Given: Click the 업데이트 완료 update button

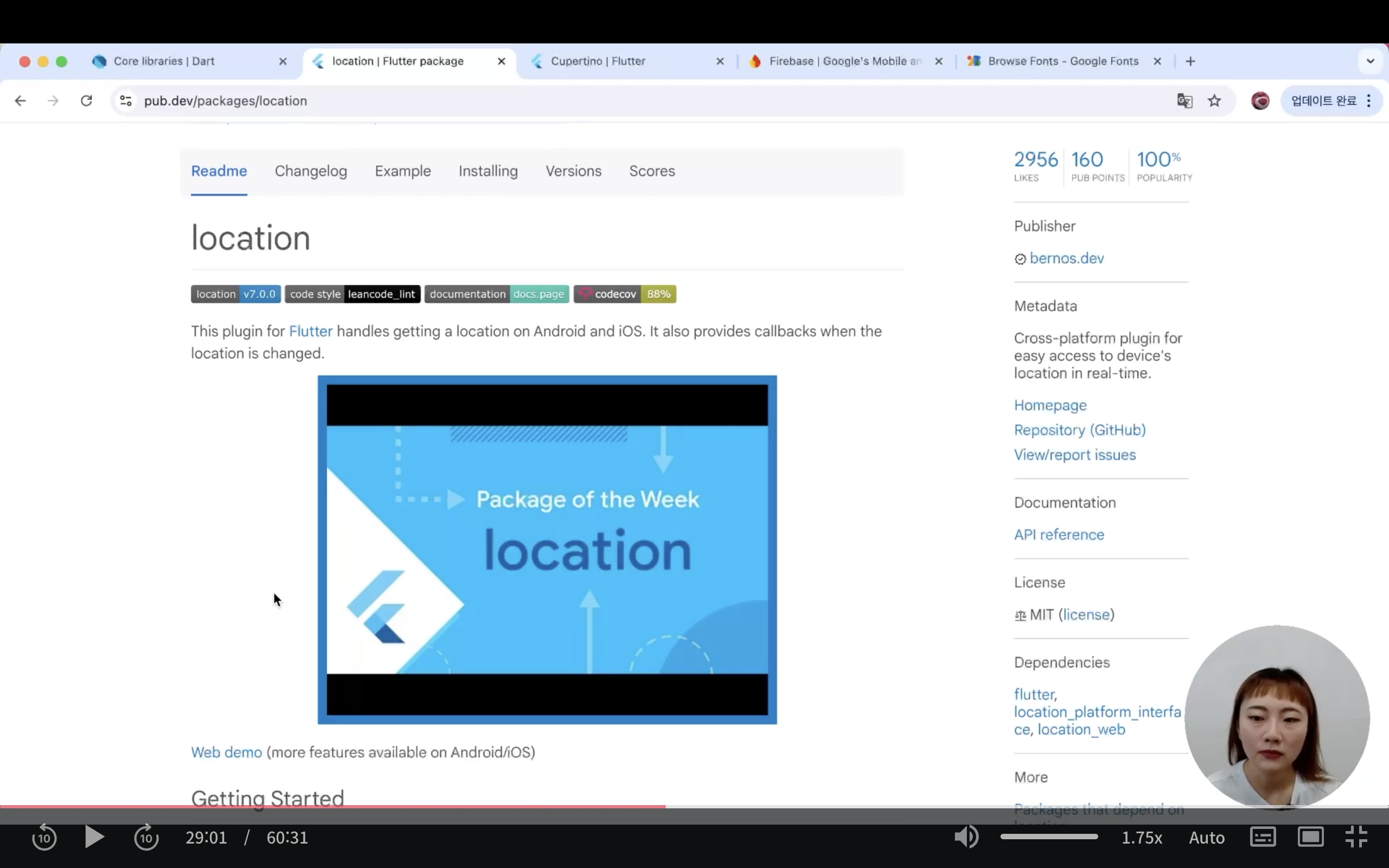Looking at the screenshot, I should point(1323,101).
